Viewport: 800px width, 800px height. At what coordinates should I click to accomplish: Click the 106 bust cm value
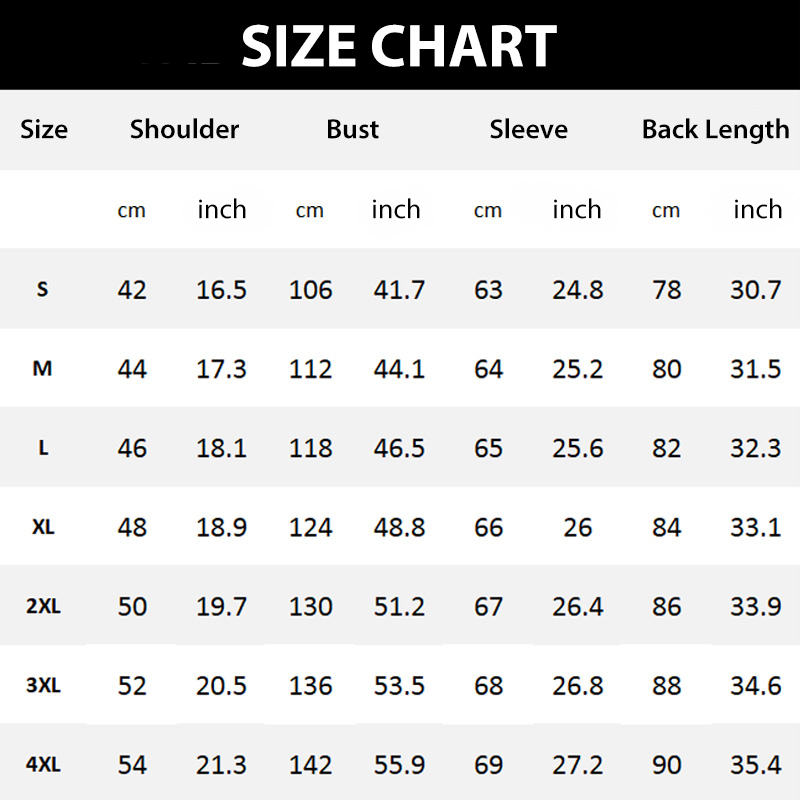[x=310, y=290]
